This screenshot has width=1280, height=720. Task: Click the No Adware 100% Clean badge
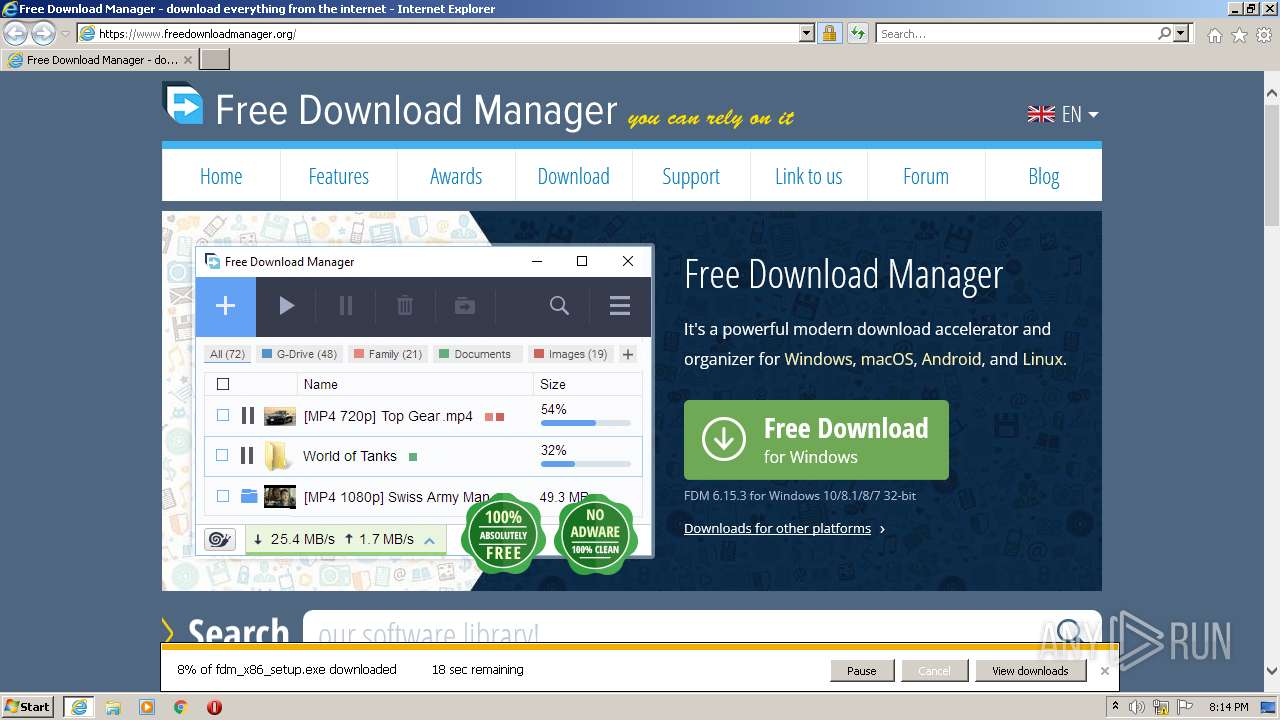click(595, 533)
